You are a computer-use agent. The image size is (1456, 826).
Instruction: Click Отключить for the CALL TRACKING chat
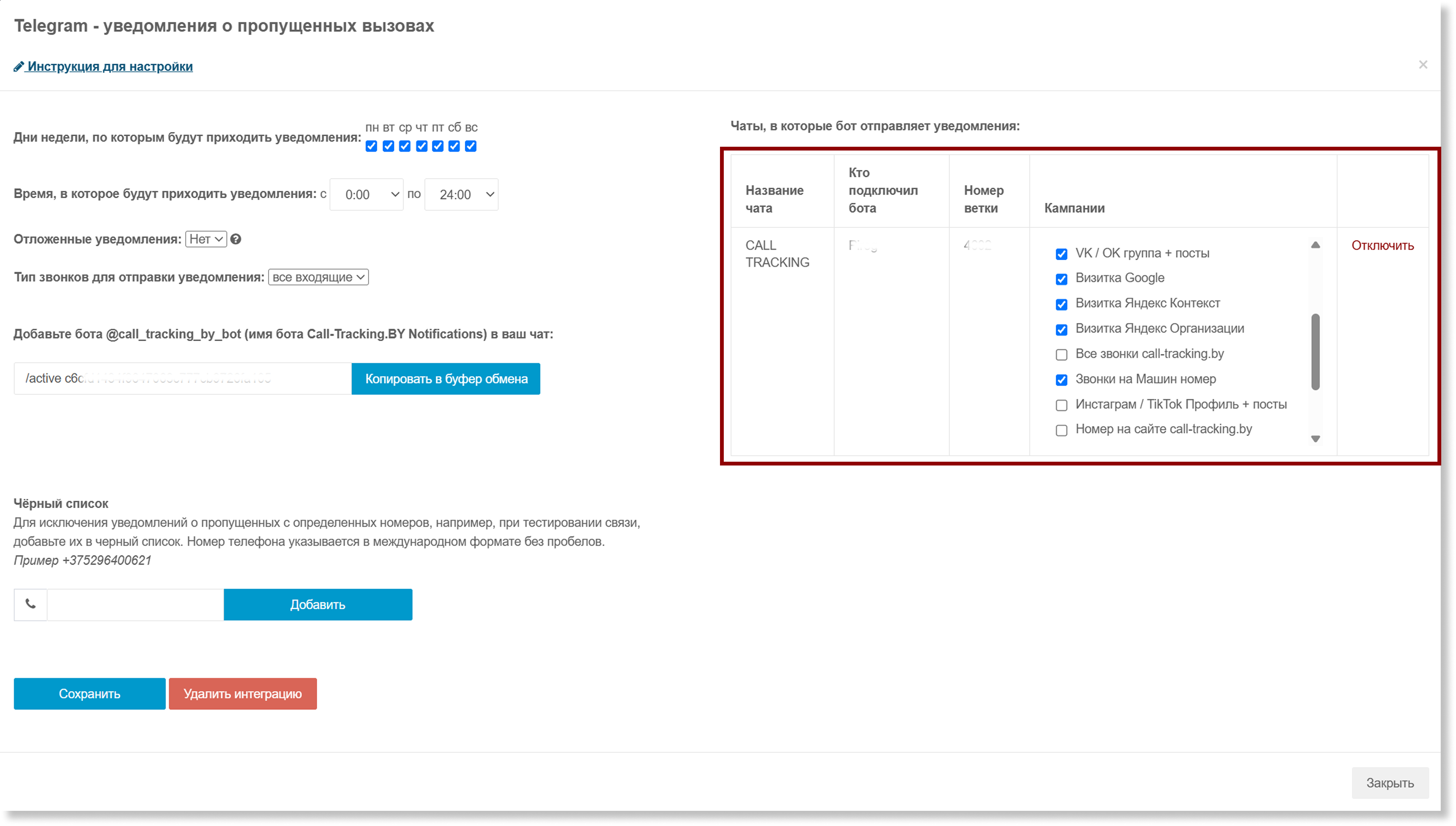coord(1382,246)
